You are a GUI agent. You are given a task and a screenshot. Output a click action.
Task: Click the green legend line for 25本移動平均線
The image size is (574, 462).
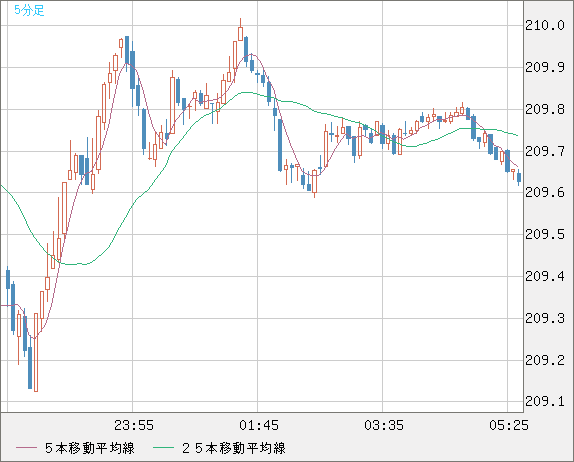coord(163,448)
